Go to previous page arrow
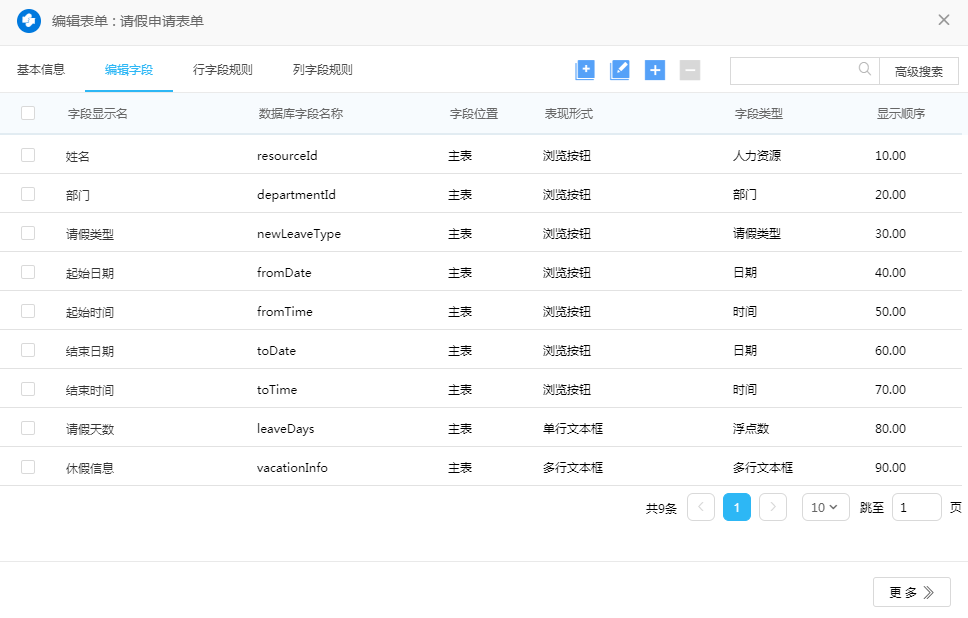Screen dimensions: 968x618 701,507
